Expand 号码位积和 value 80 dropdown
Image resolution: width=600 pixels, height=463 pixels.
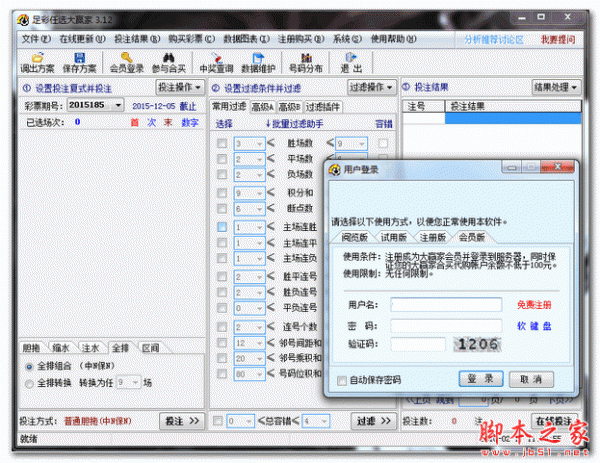[x=260, y=374]
